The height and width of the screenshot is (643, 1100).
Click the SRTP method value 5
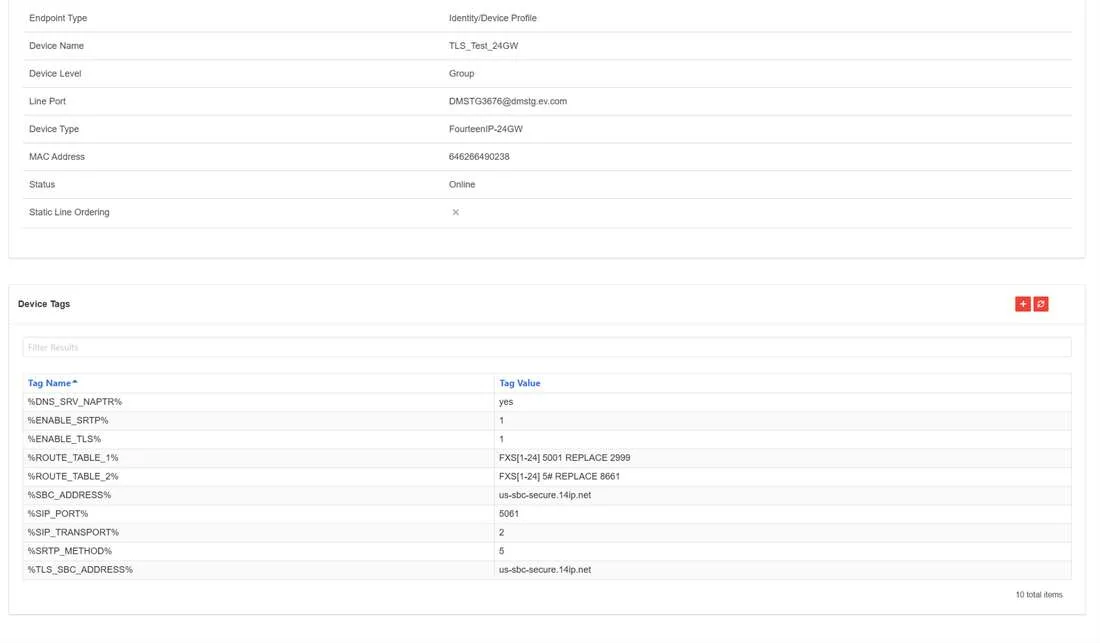point(502,551)
